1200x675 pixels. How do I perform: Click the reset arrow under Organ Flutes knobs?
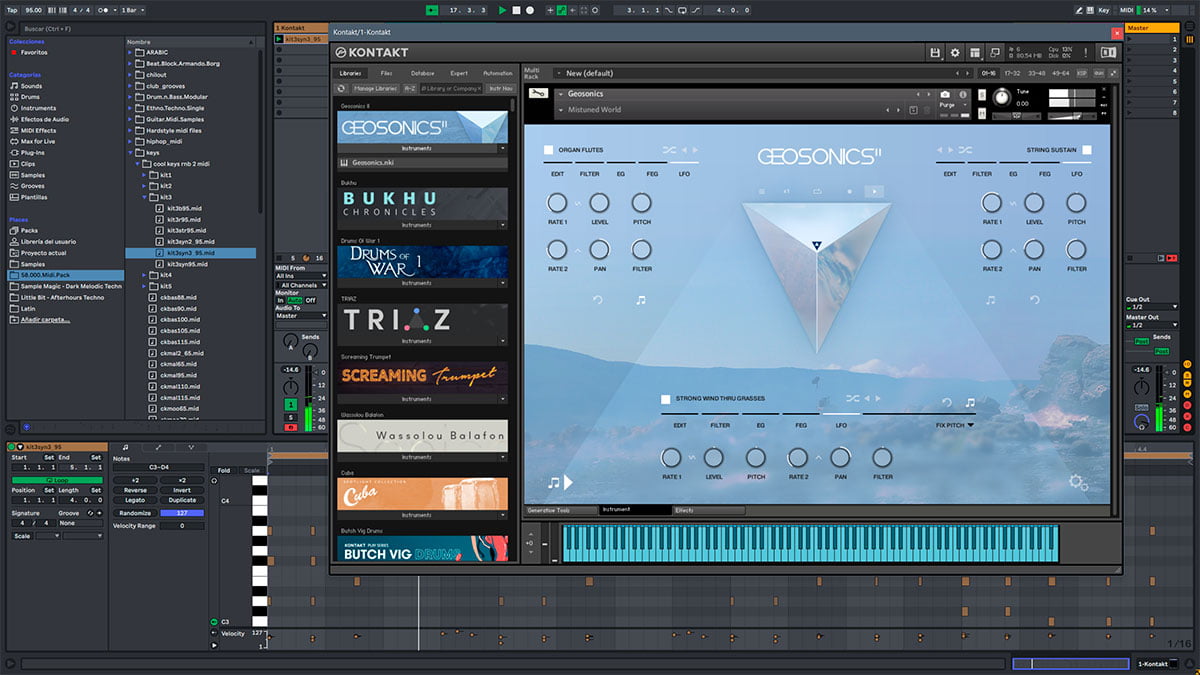598,299
